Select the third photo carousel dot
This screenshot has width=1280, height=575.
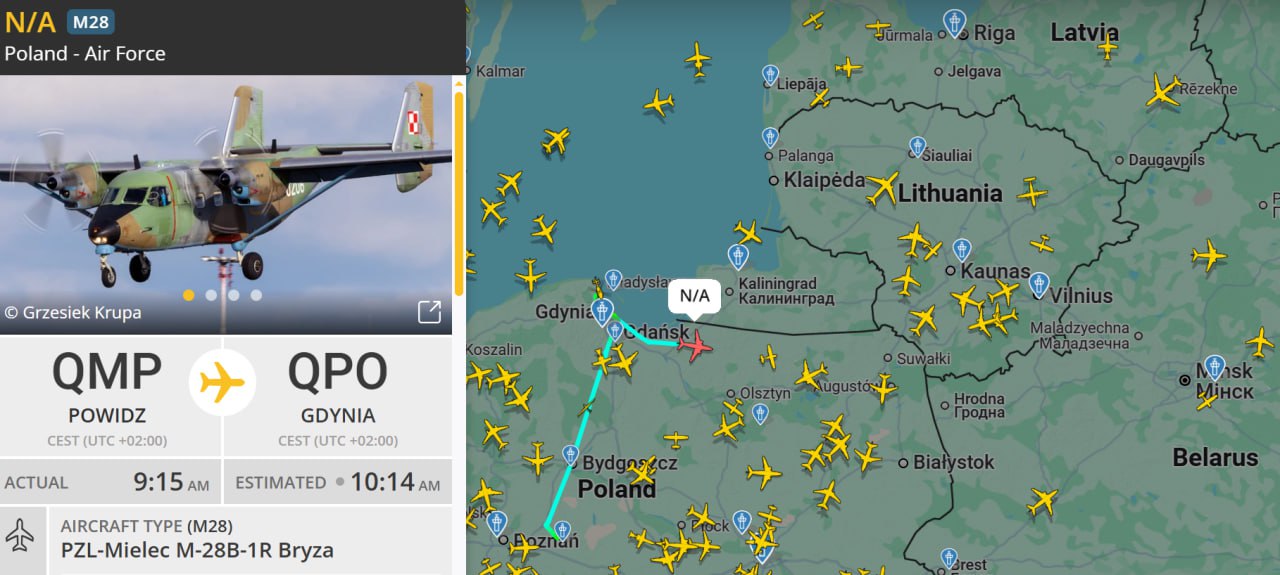pos(233,295)
